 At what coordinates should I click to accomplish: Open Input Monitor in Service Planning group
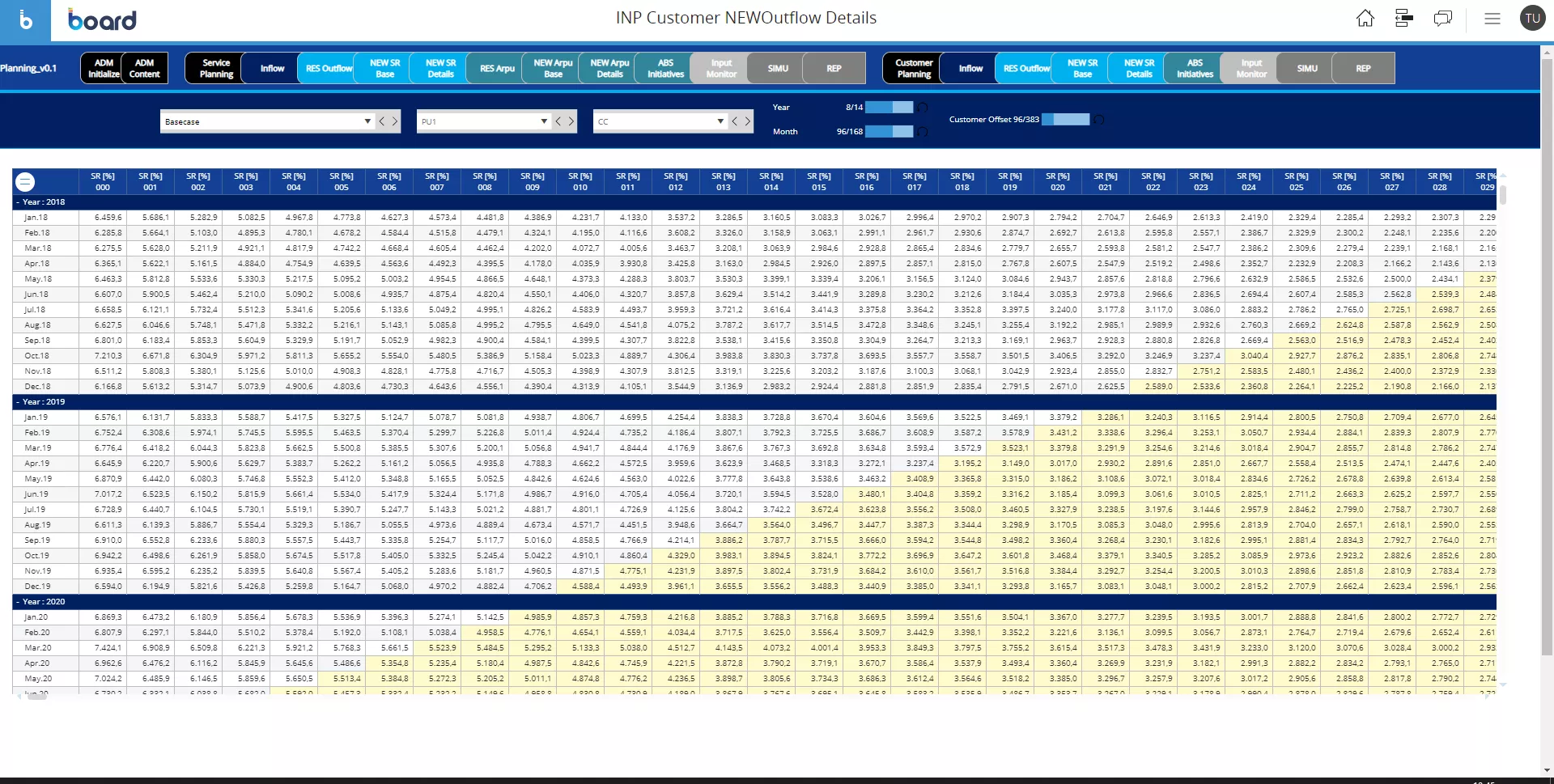(x=721, y=68)
